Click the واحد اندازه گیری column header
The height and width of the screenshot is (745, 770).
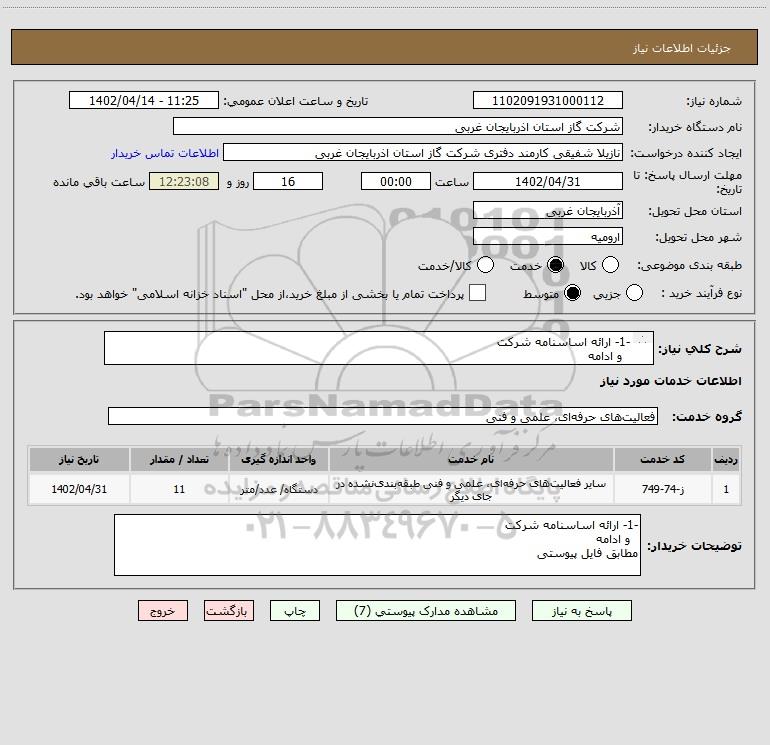coord(278,460)
